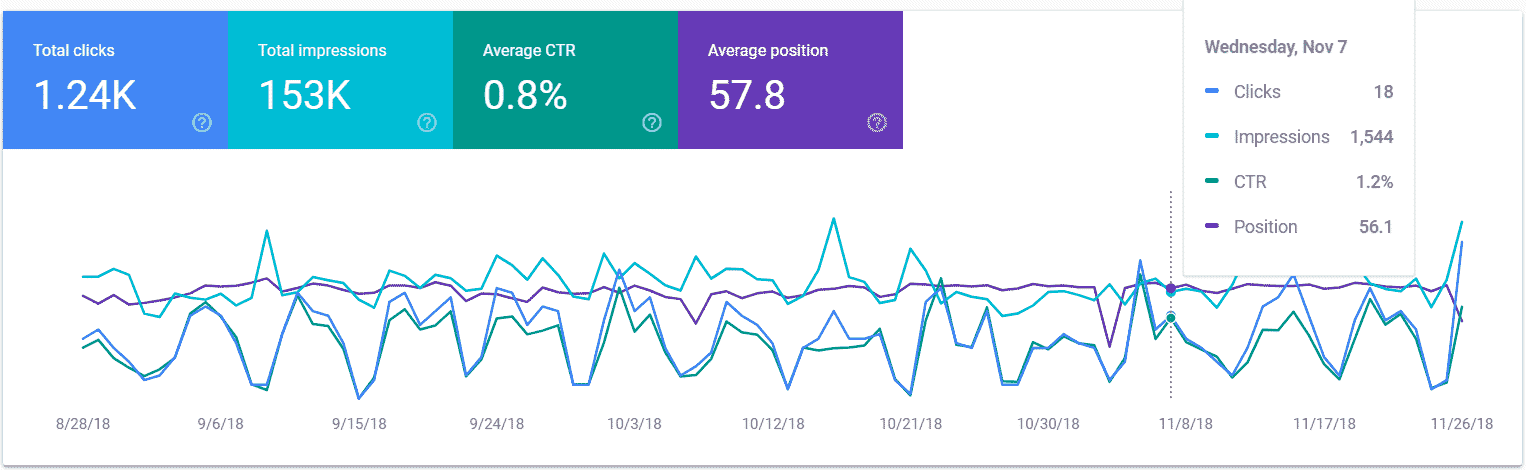The height and width of the screenshot is (470, 1526).
Task: Toggle the Average CTR metric card
Action: click(x=565, y=80)
